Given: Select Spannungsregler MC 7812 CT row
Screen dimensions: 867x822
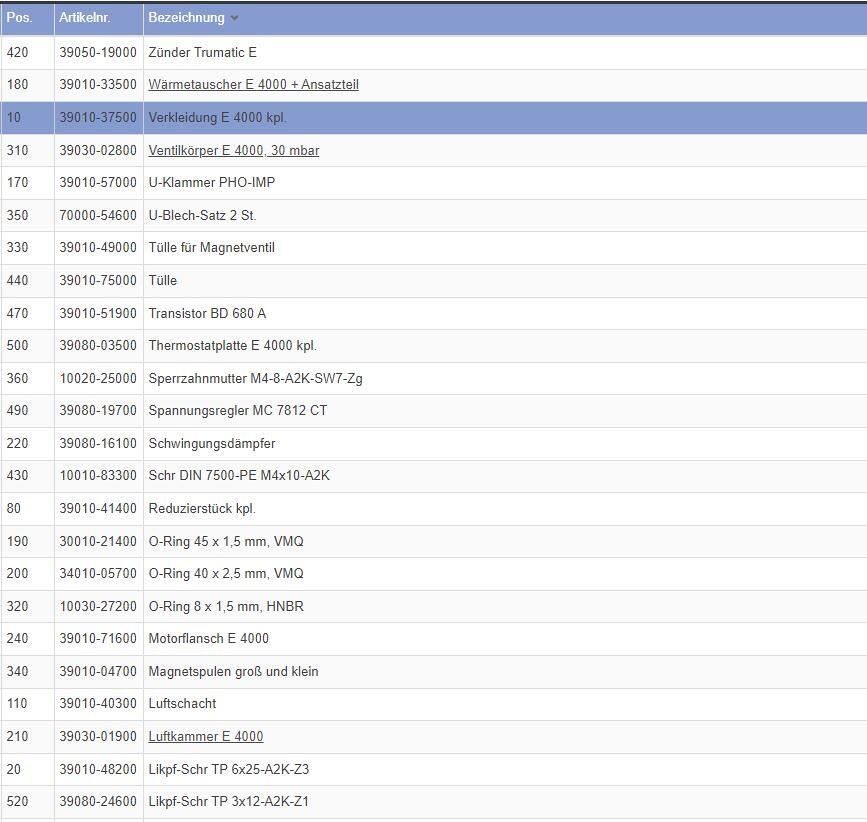Looking at the screenshot, I should click(x=237, y=410).
